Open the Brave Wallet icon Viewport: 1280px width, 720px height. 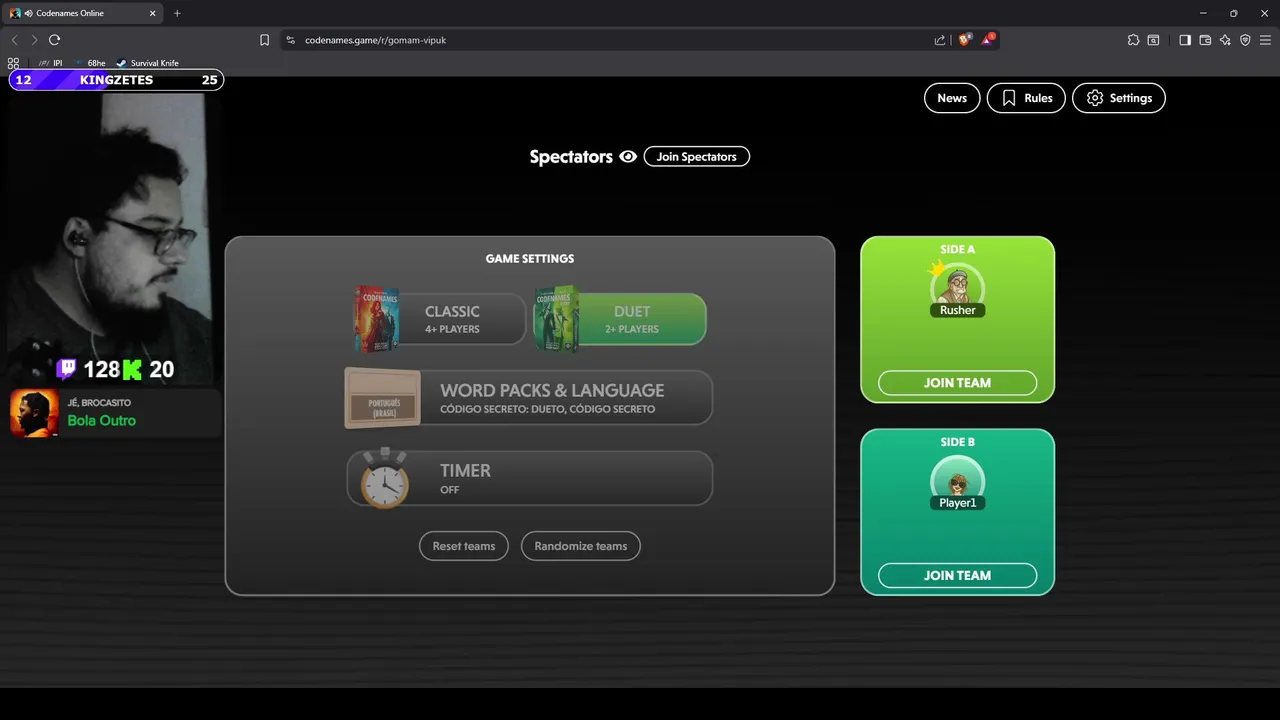coord(1205,40)
